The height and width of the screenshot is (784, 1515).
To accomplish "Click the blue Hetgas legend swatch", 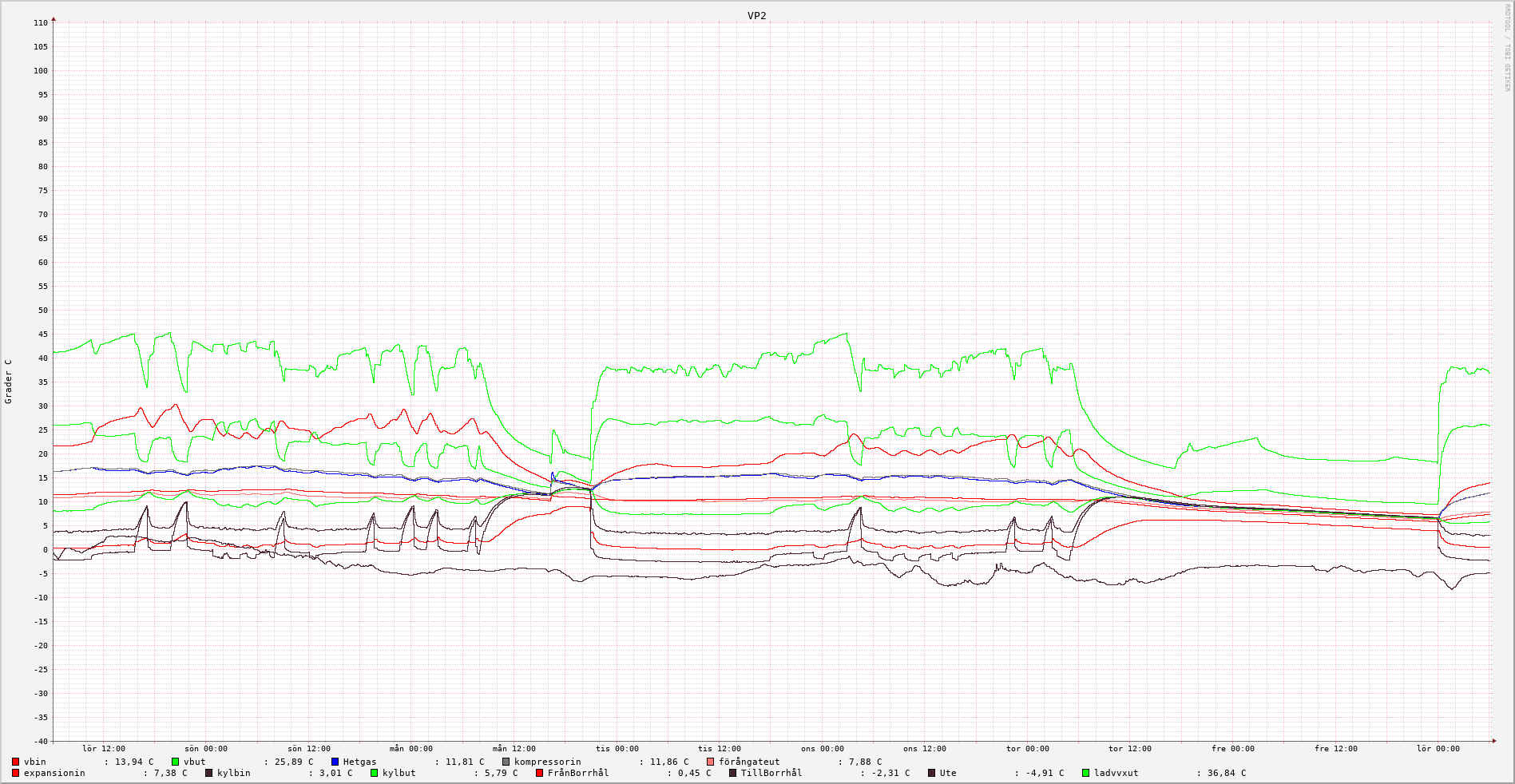I will (x=335, y=762).
